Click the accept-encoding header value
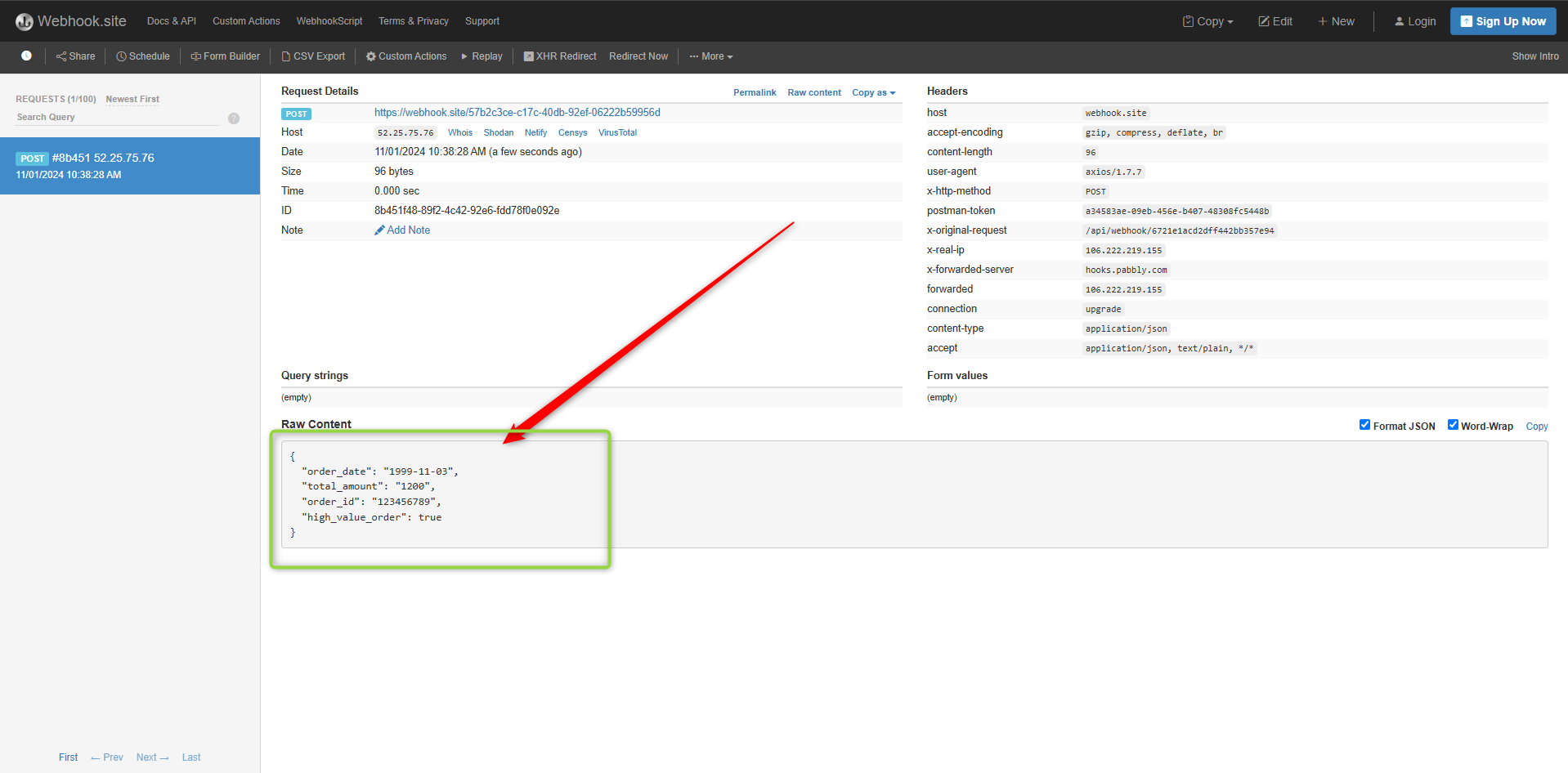The image size is (1568, 773). [x=1154, y=132]
